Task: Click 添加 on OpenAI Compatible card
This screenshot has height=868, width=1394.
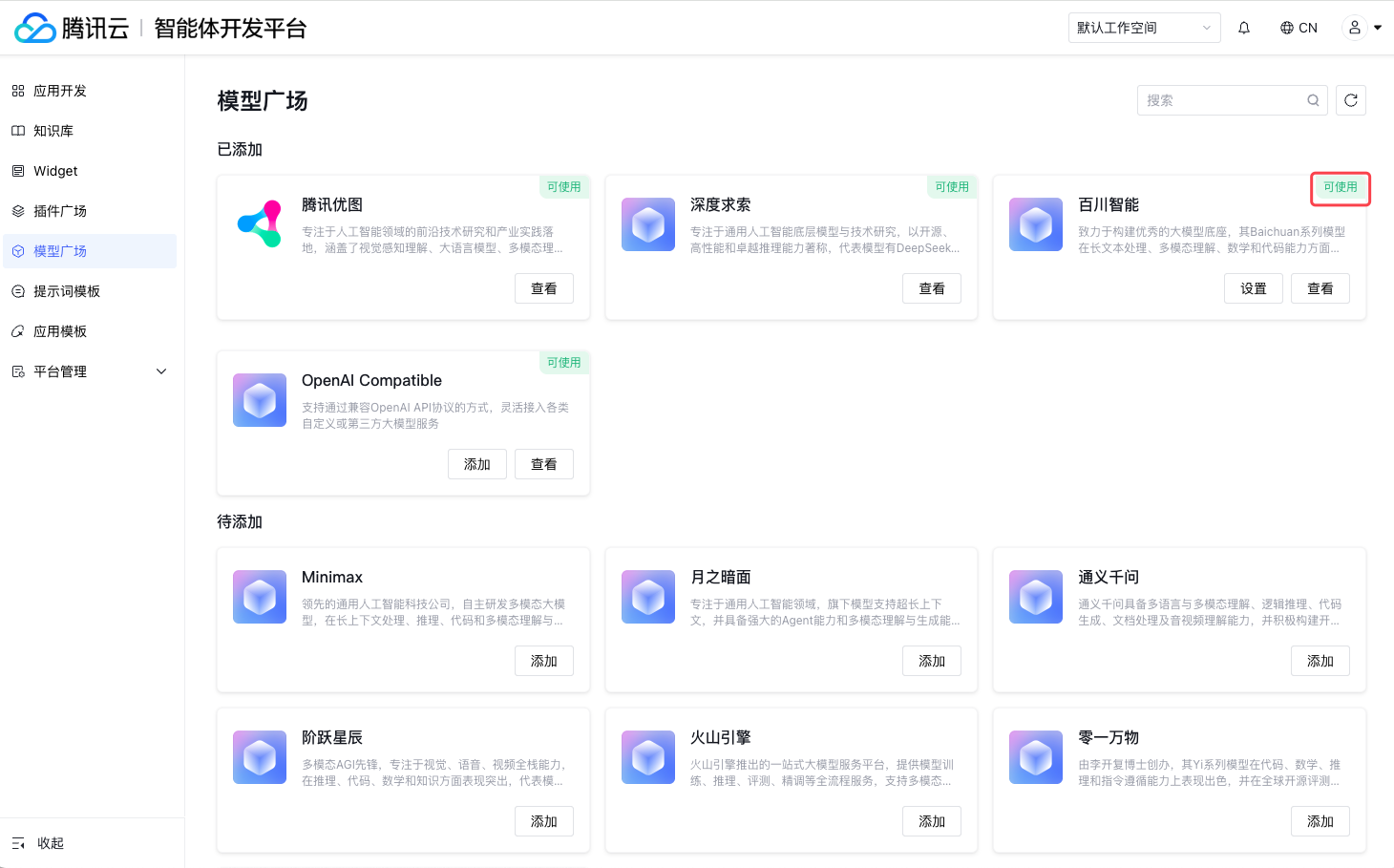Action: 477,464
